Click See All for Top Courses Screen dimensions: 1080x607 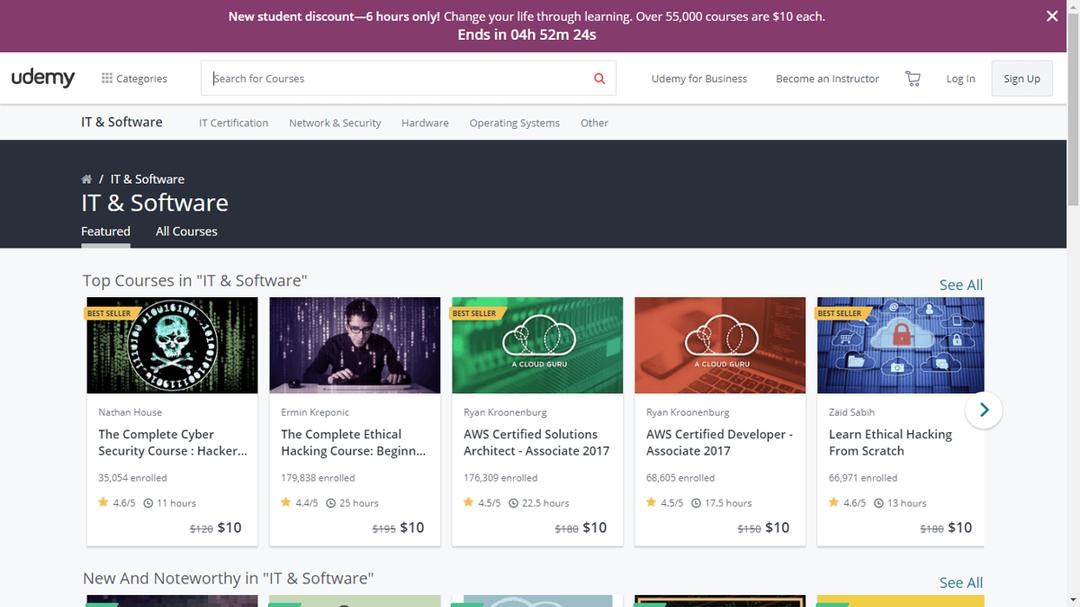click(x=961, y=285)
